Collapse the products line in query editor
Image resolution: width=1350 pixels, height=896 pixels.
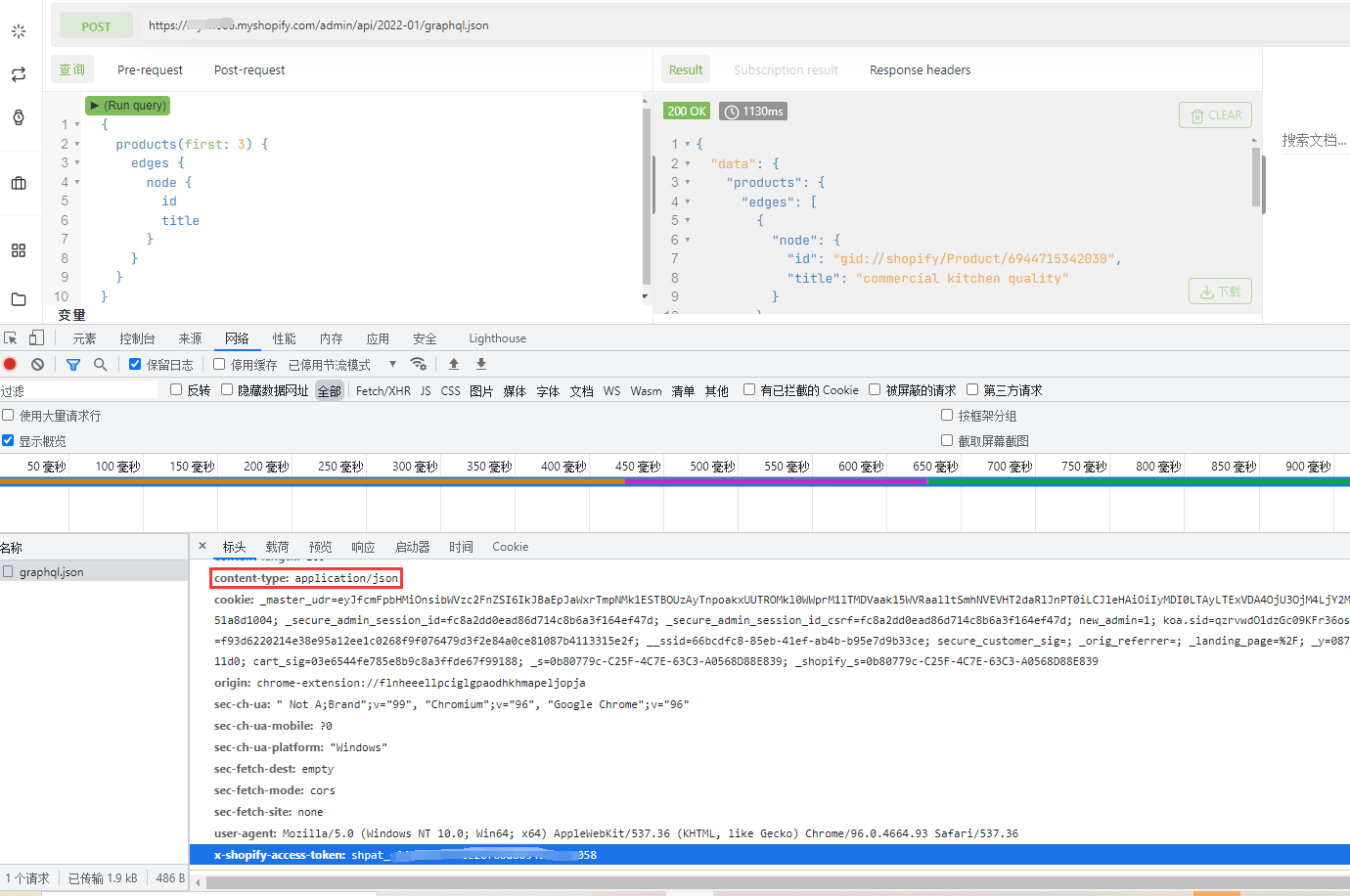pos(77,145)
